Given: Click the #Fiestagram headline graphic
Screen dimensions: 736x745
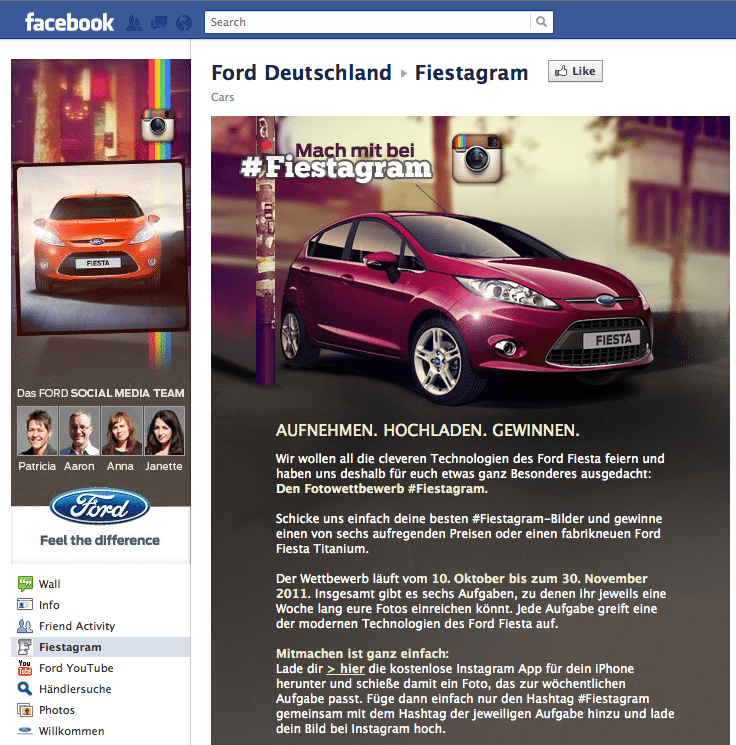Looking at the screenshot, I should coord(336,168).
